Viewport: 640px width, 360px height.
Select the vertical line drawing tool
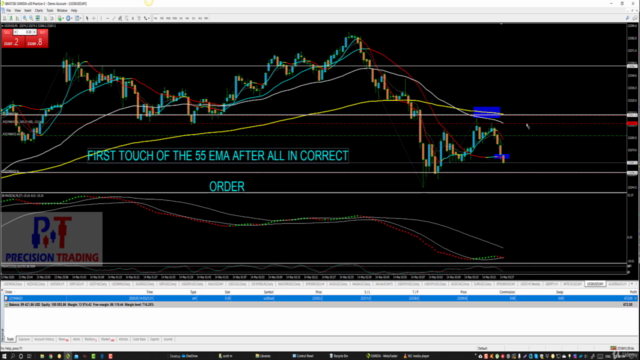pos(101,18)
